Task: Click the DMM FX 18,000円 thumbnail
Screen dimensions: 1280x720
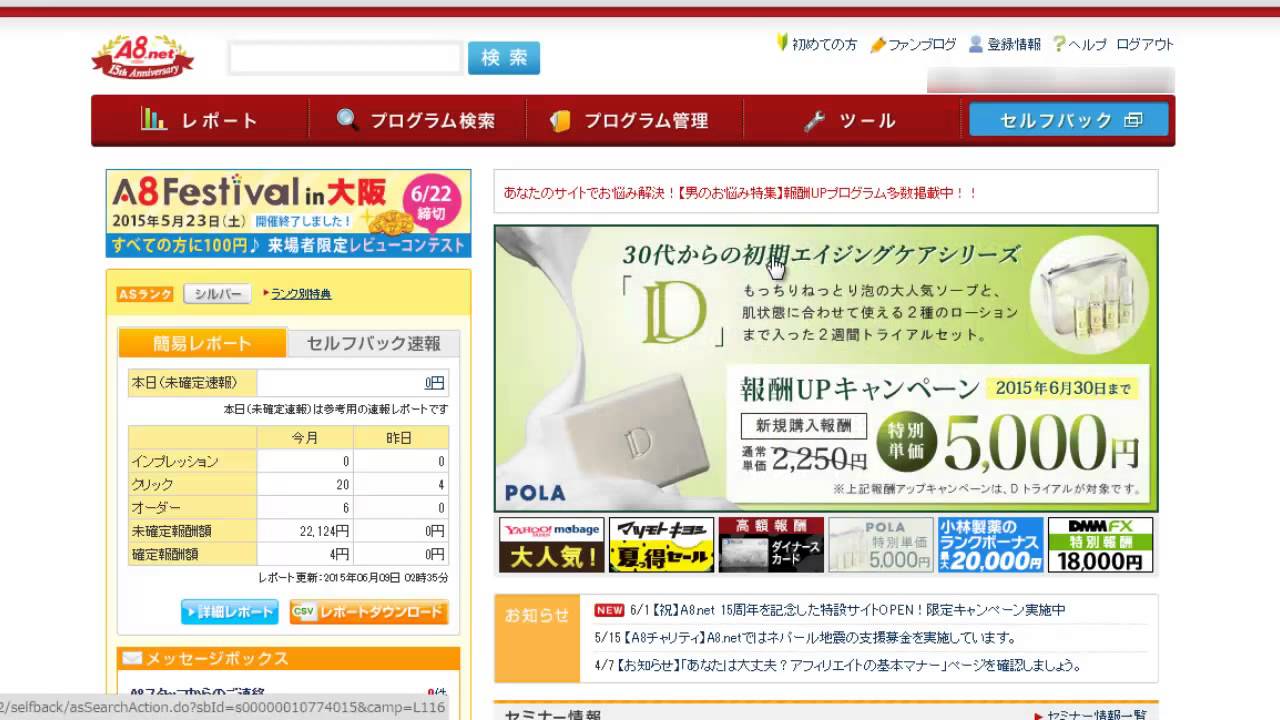Action: pyautogui.click(x=1101, y=545)
